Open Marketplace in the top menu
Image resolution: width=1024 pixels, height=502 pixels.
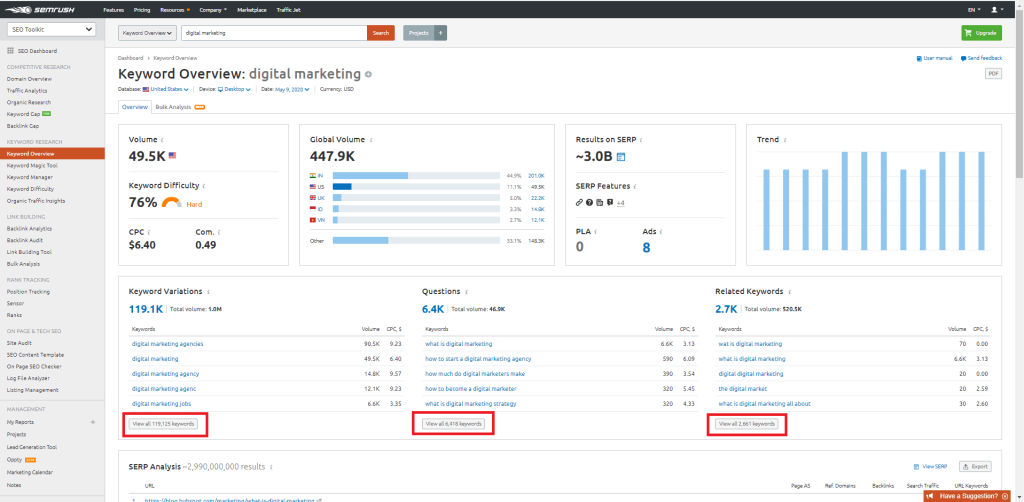pos(252,10)
